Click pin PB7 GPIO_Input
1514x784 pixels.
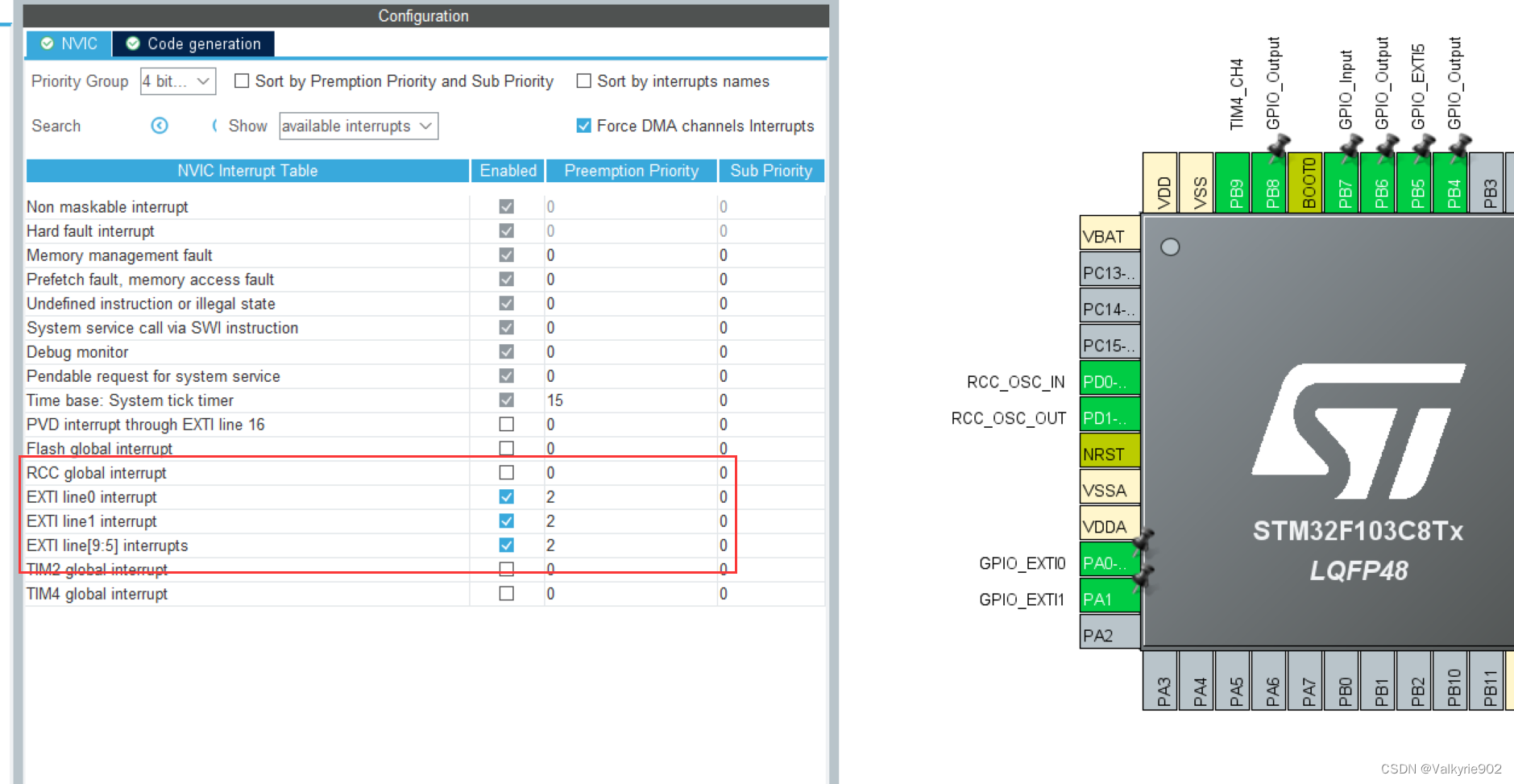[1342, 182]
